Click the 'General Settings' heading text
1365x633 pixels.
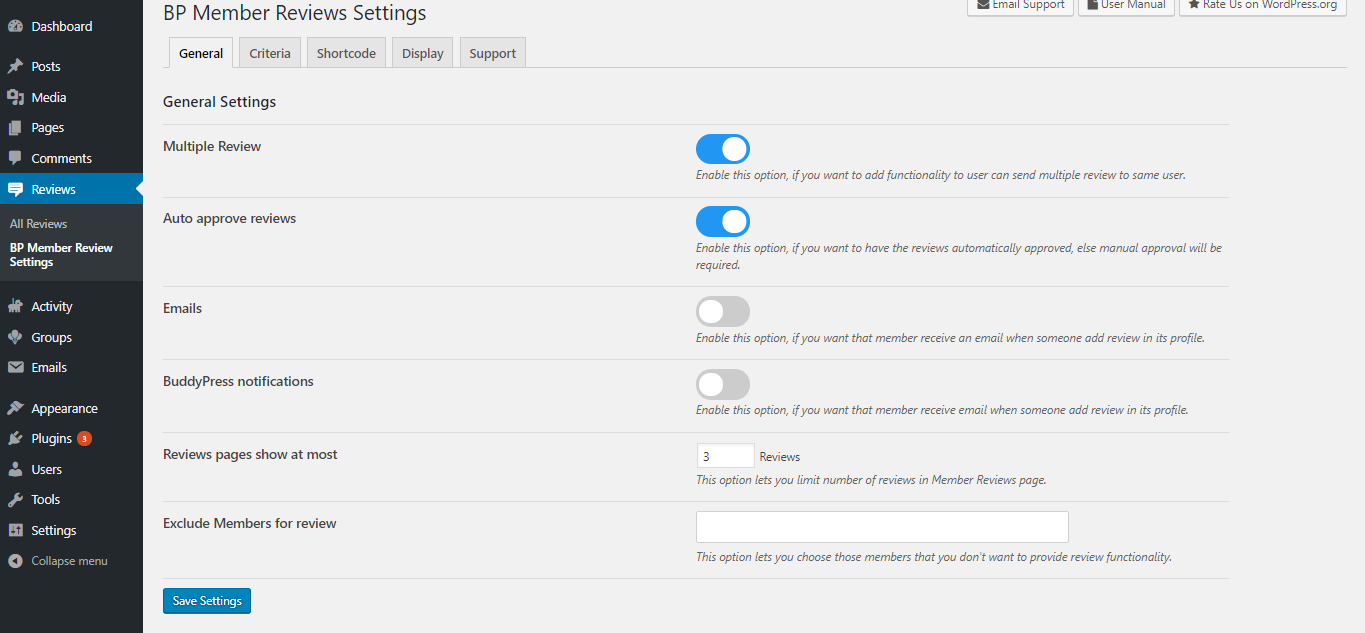pos(220,102)
